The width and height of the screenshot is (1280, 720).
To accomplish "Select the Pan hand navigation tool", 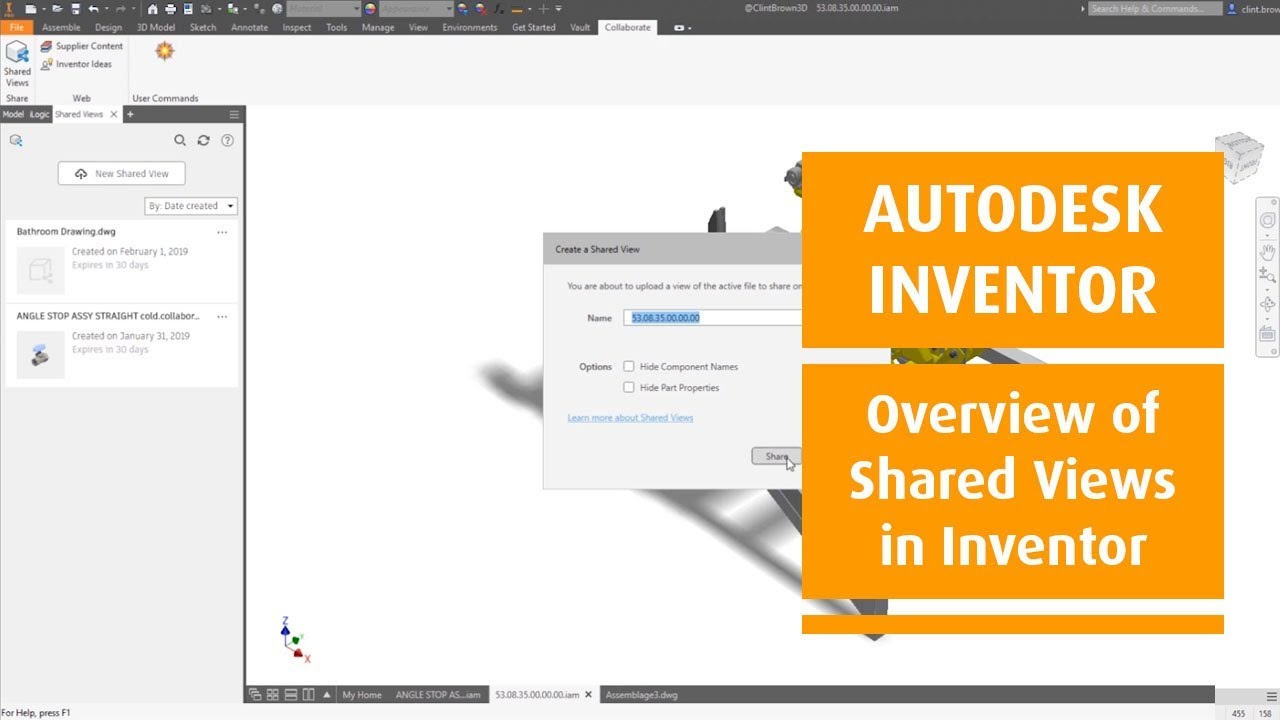I will (1267, 250).
